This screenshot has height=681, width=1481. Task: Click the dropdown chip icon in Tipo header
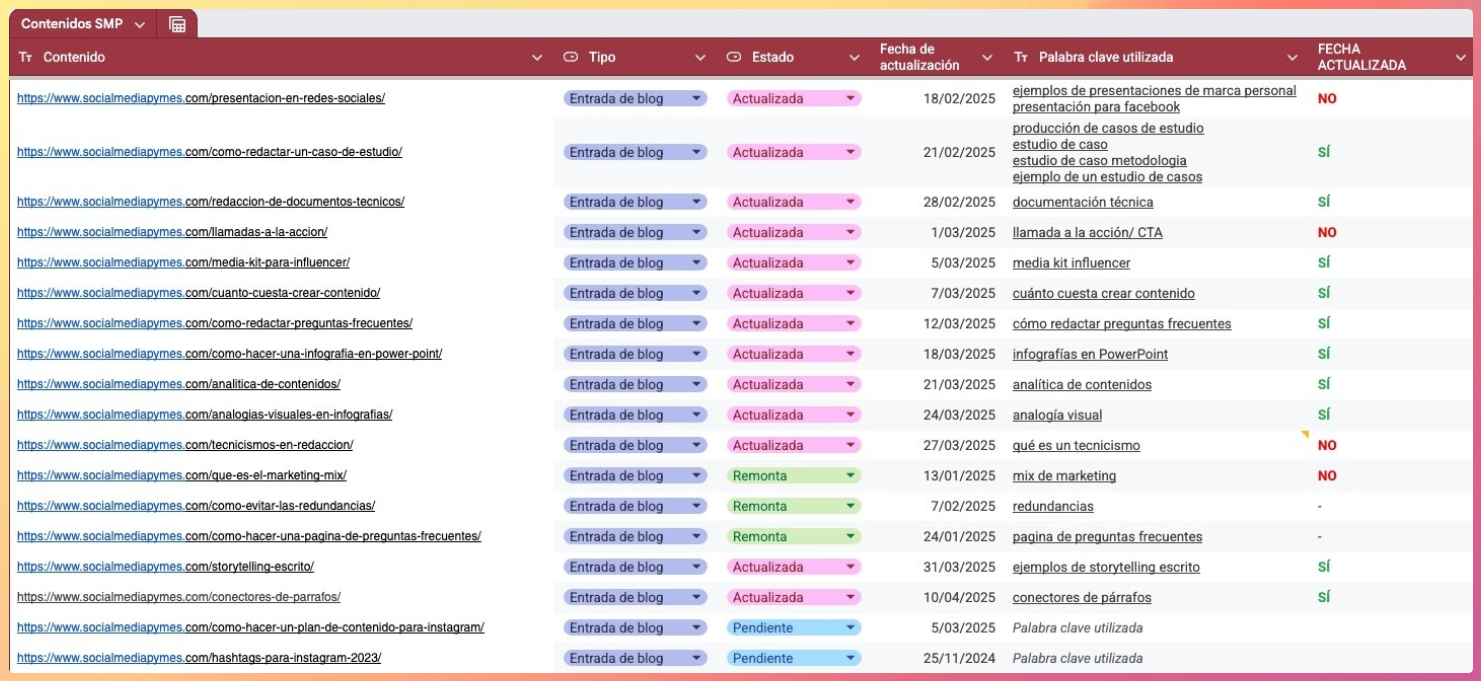pos(571,58)
